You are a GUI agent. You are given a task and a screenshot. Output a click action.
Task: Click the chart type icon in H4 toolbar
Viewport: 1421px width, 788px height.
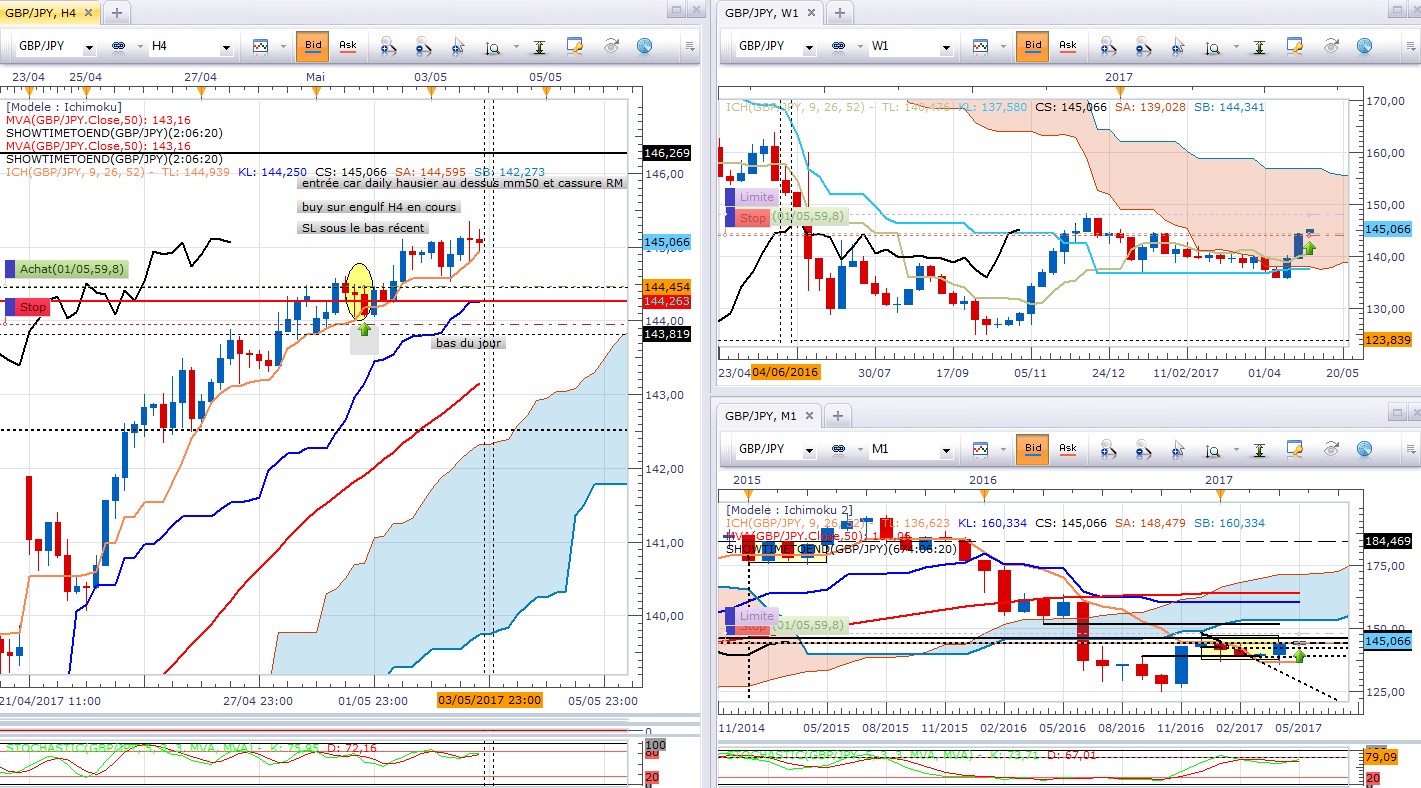pos(260,46)
